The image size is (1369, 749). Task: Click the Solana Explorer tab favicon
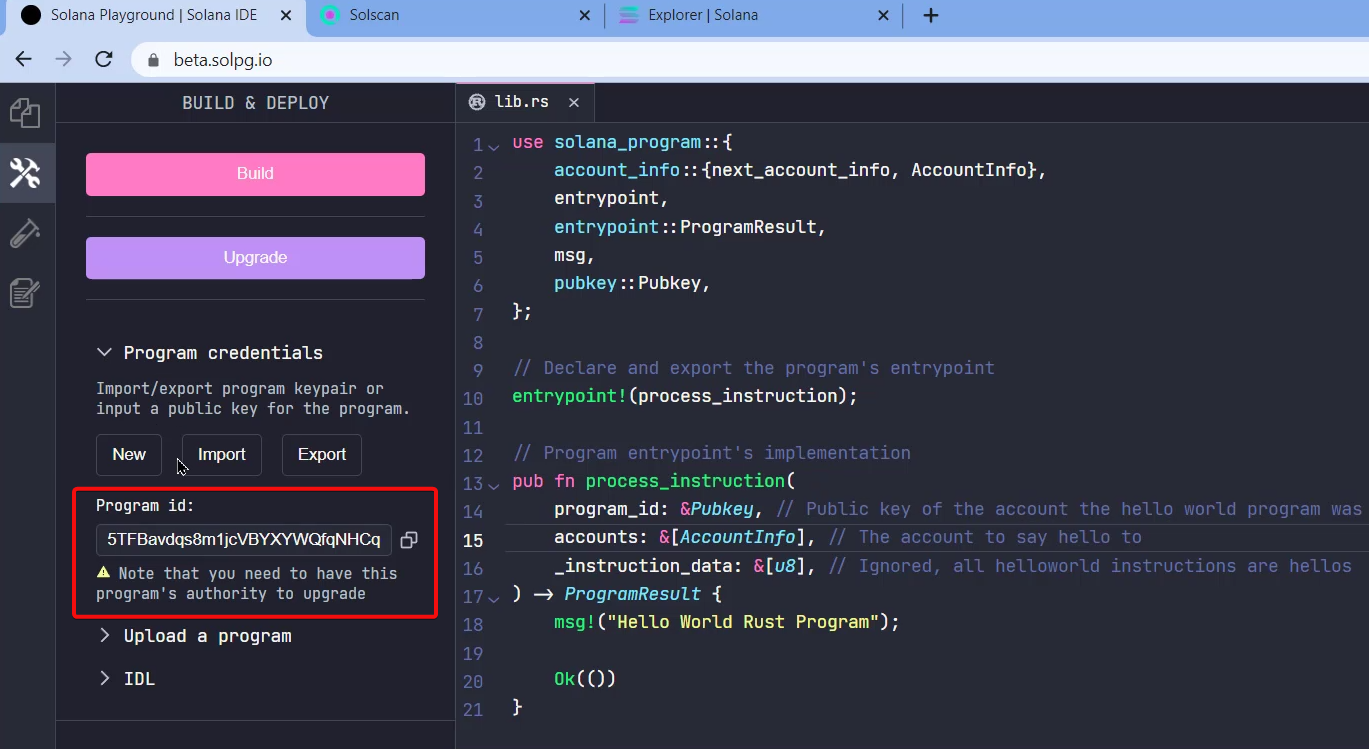pyautogui.click(x=628, y=15)
